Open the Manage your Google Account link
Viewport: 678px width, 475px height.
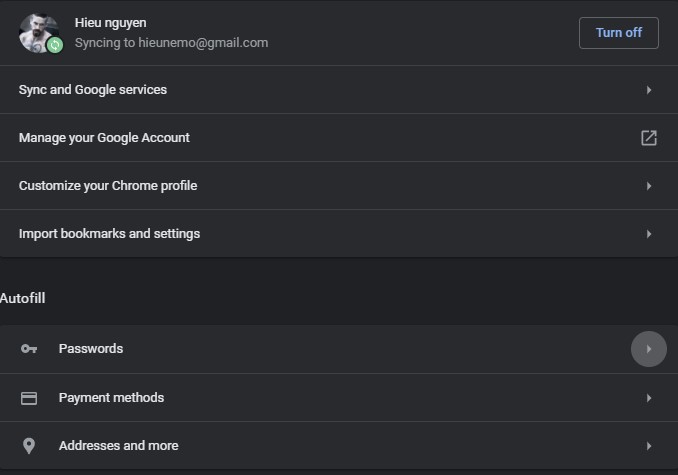click(x=104, y=138)
